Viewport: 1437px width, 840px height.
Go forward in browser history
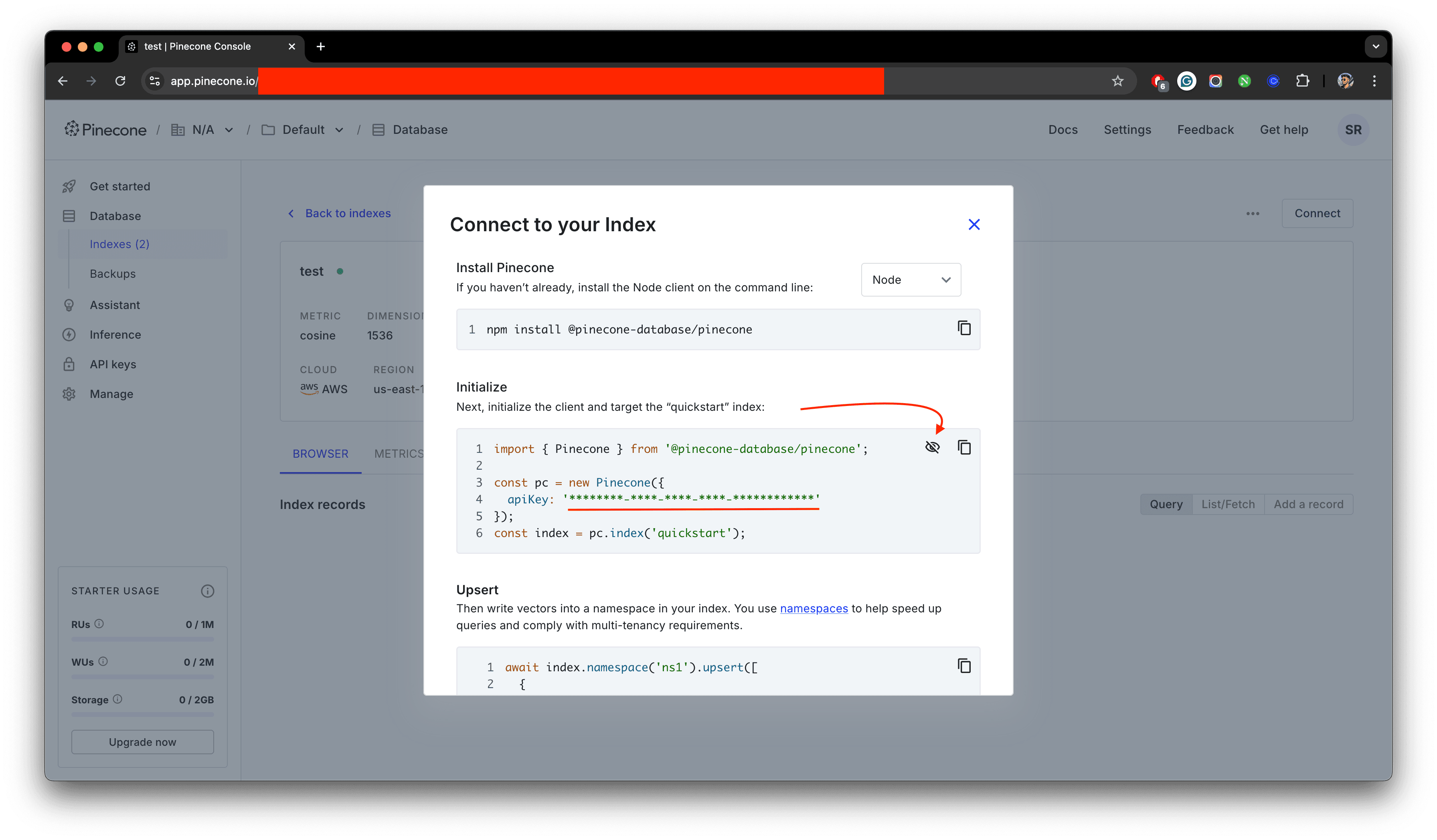[x=91, y=81]
